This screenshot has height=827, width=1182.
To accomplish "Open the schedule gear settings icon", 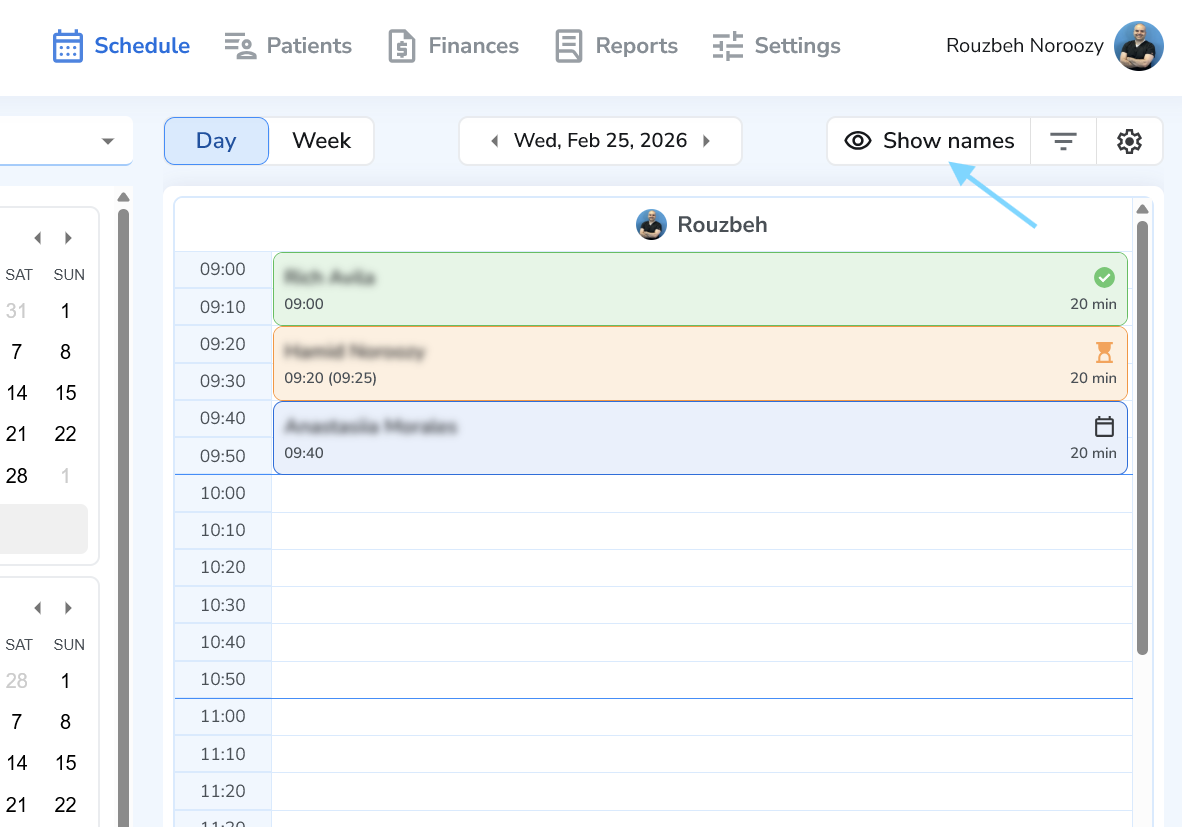I will 1129,141.
